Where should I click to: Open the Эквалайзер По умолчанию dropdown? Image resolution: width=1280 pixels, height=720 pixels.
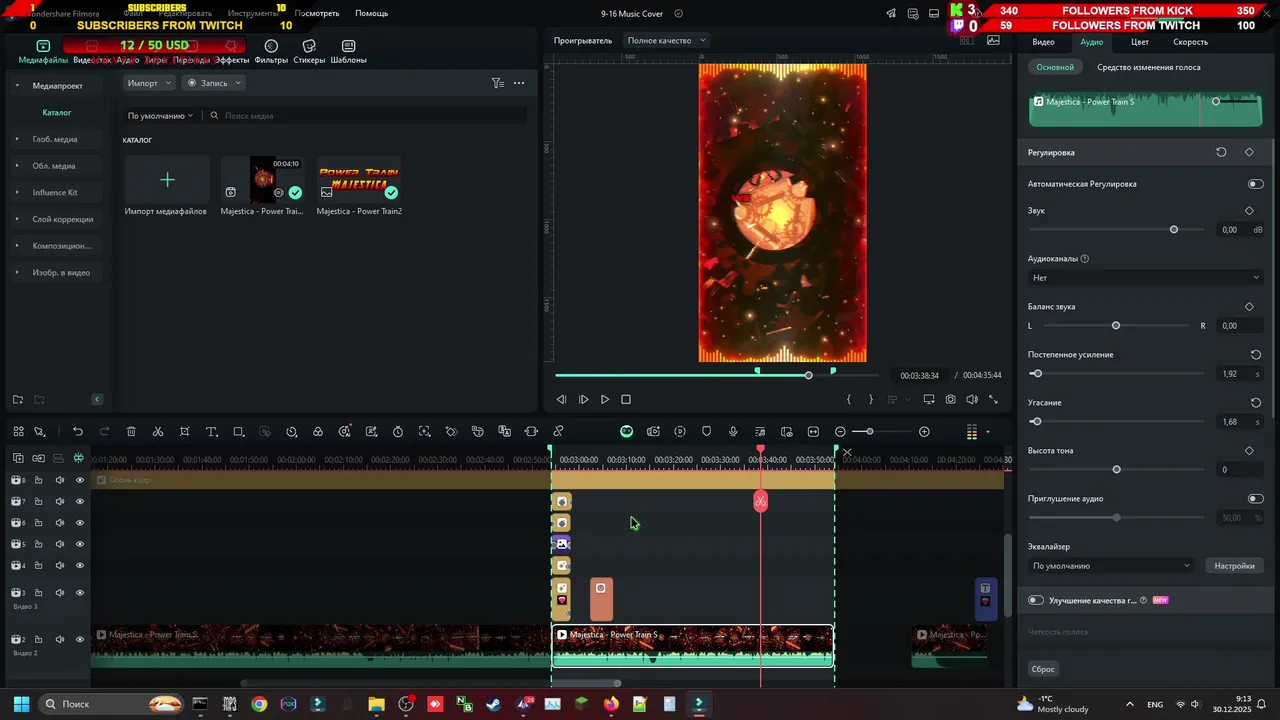click(x=1111, y=566)
